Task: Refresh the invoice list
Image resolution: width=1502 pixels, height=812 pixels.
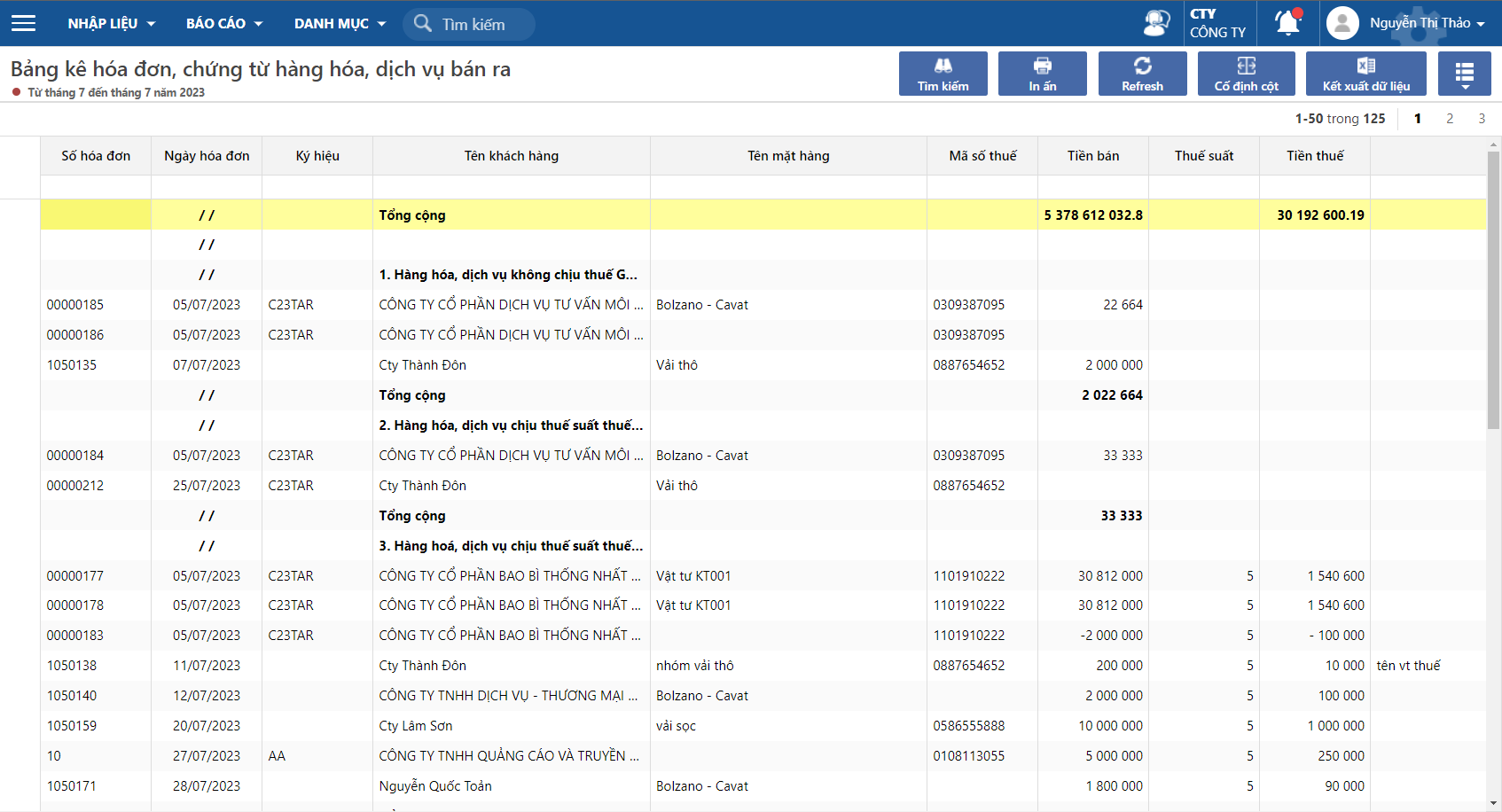Action: [1142, 74]
